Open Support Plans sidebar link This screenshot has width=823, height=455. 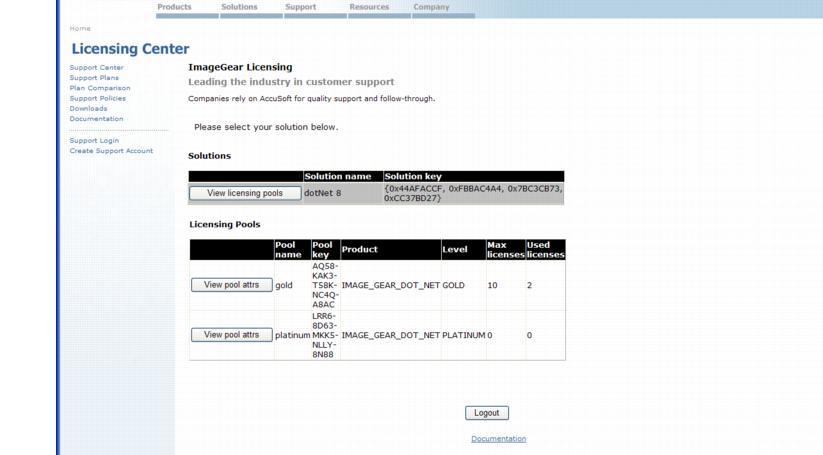click(94, 78)
